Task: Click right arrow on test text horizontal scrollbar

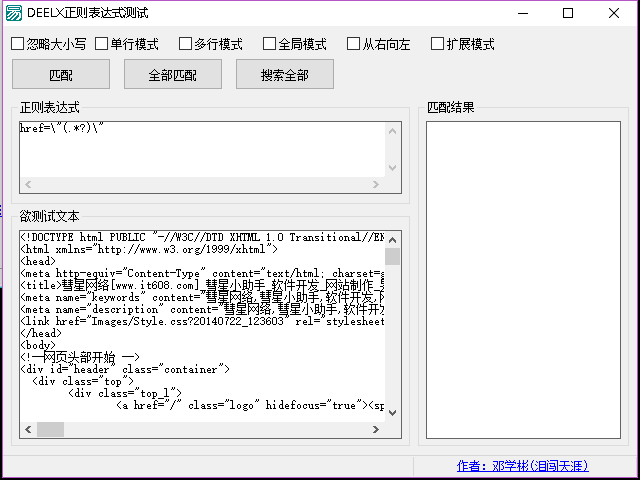Action: 376,429
